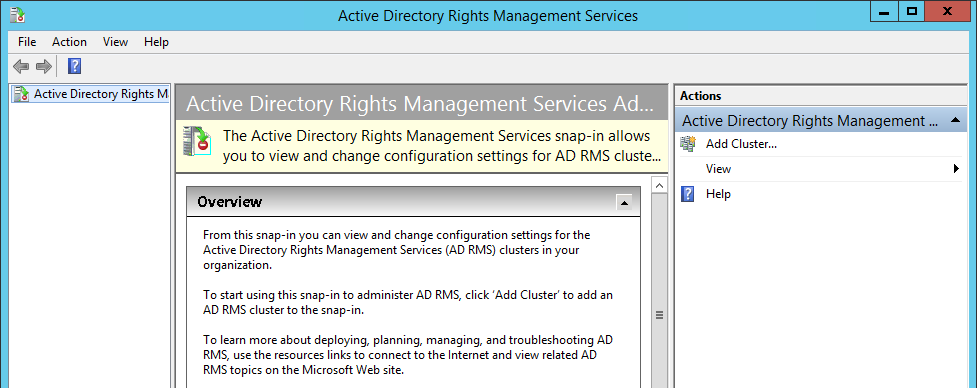This screenshot has width=977, height=388.
Task: Open Help from the toolbar question-mark icon
Action: pos(75,66)
